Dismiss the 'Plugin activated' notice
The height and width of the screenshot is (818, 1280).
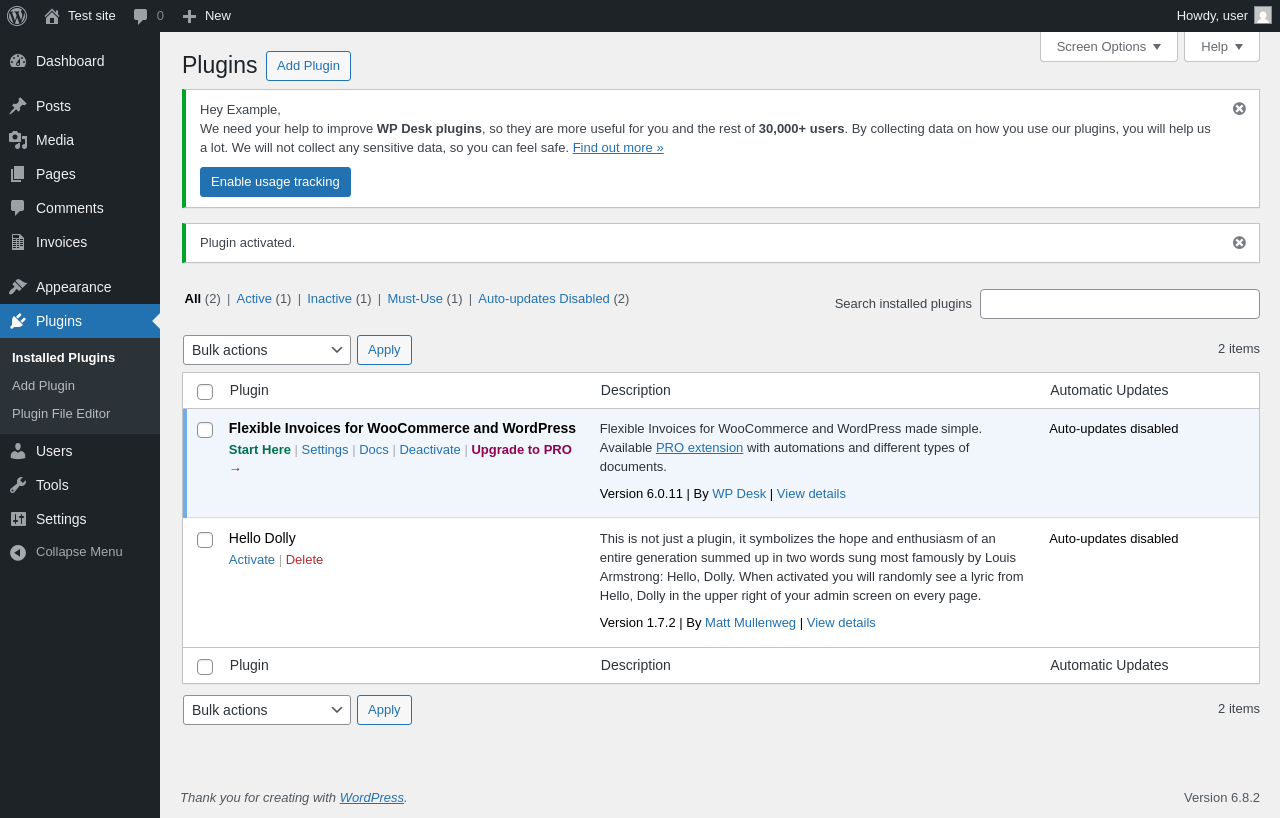[x=1239, y=243]
